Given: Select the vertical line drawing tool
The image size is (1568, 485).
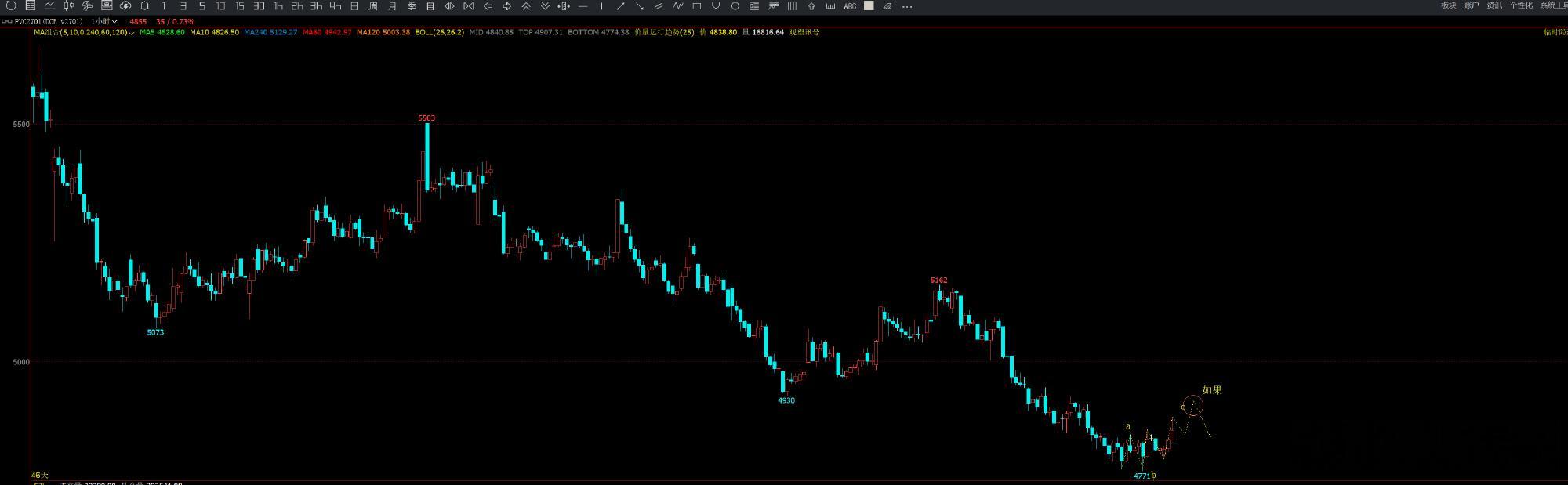Looking at the screenshot, I should point(601,5).
